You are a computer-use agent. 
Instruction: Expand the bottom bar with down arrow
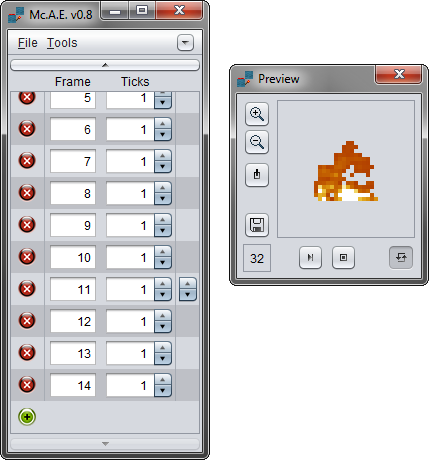105,444
